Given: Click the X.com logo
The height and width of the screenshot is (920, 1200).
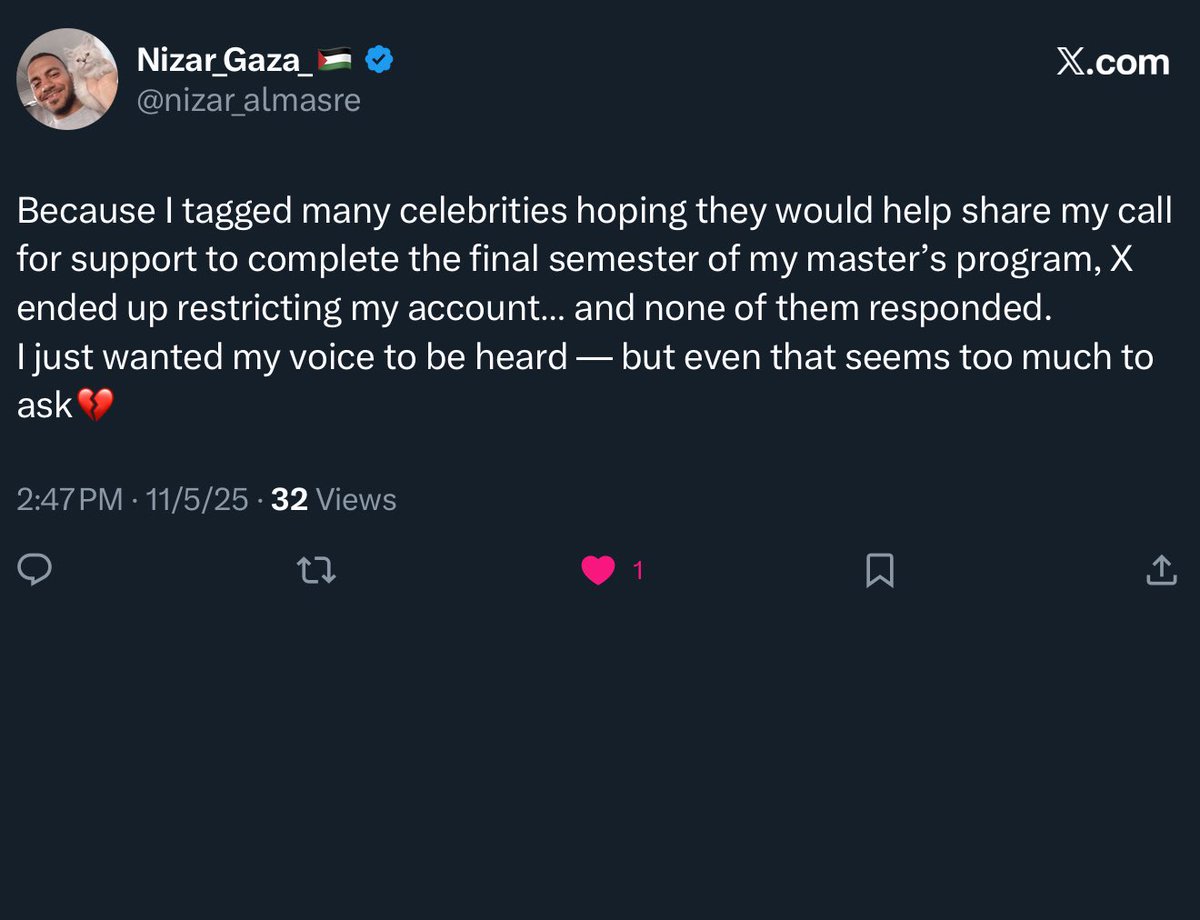Looking at the screenshot, I should point(1112,62).
